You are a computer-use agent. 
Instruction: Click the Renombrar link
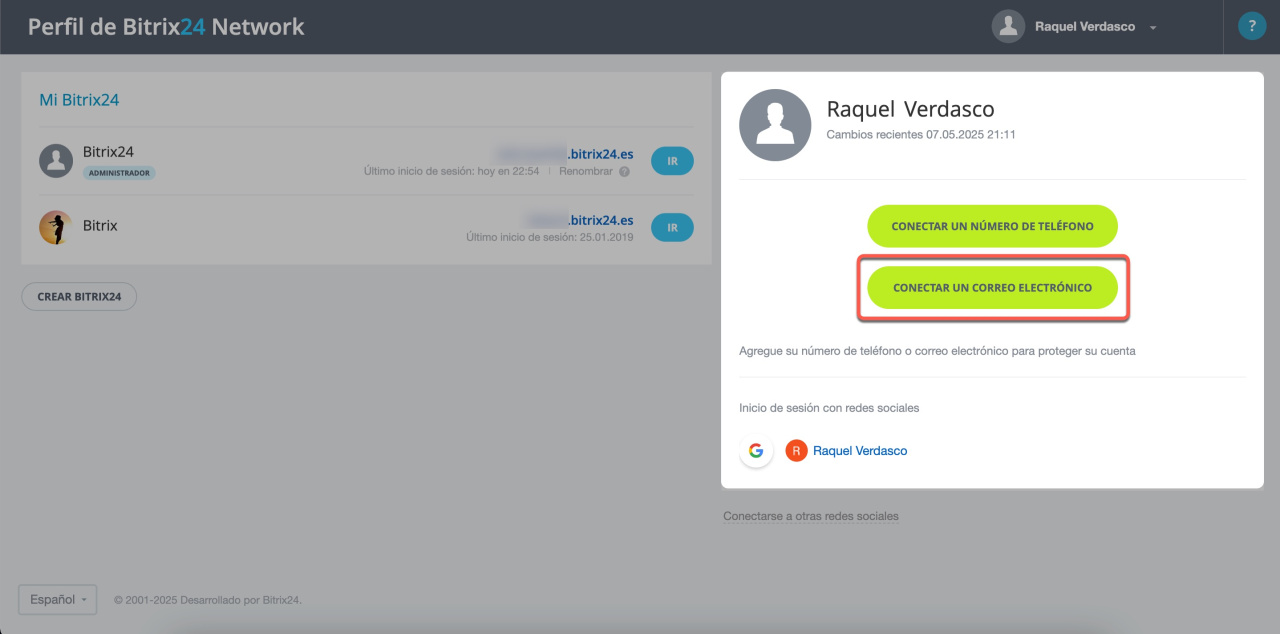point(587,172)
